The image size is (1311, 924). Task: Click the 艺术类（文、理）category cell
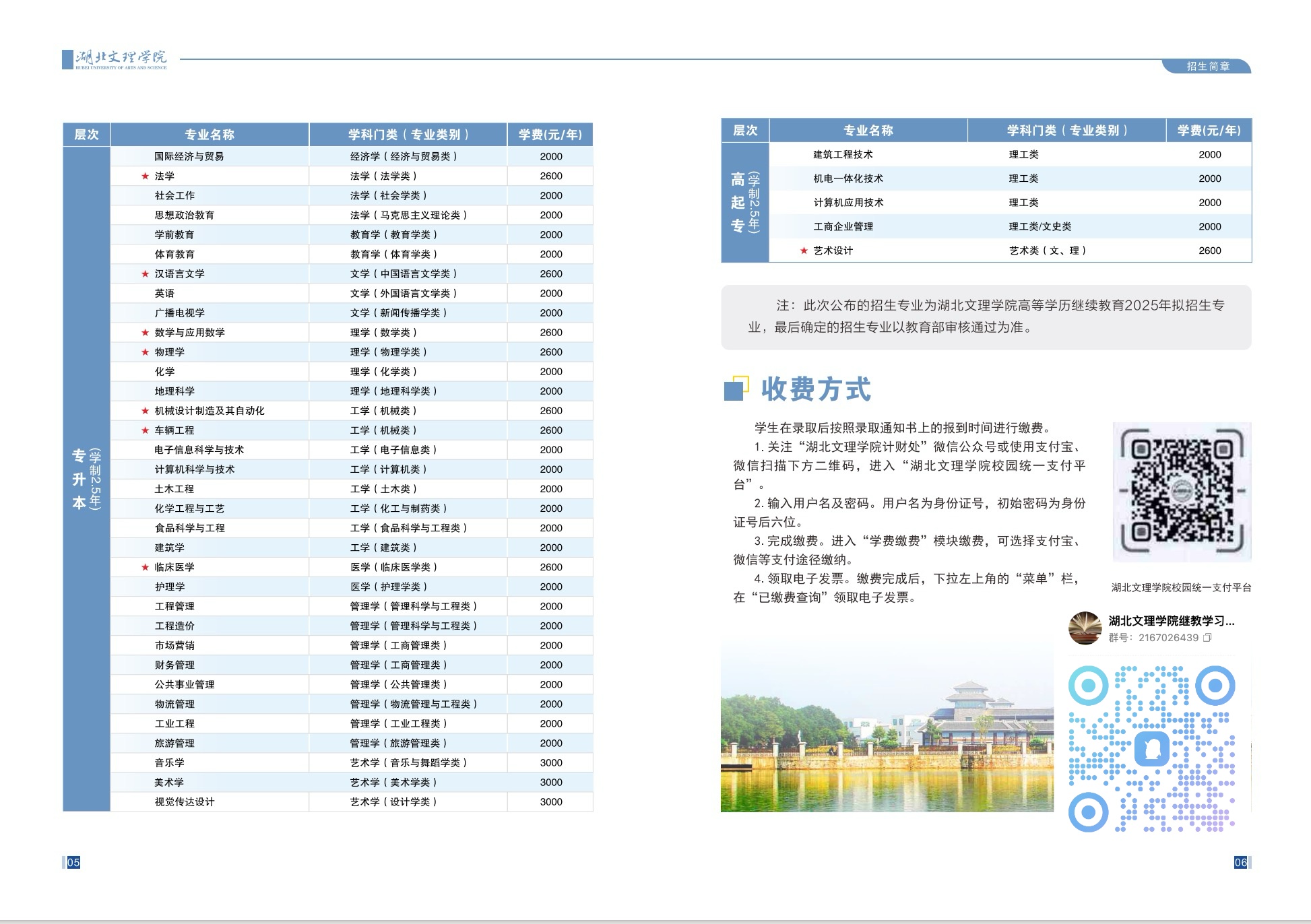point(1048,251)
